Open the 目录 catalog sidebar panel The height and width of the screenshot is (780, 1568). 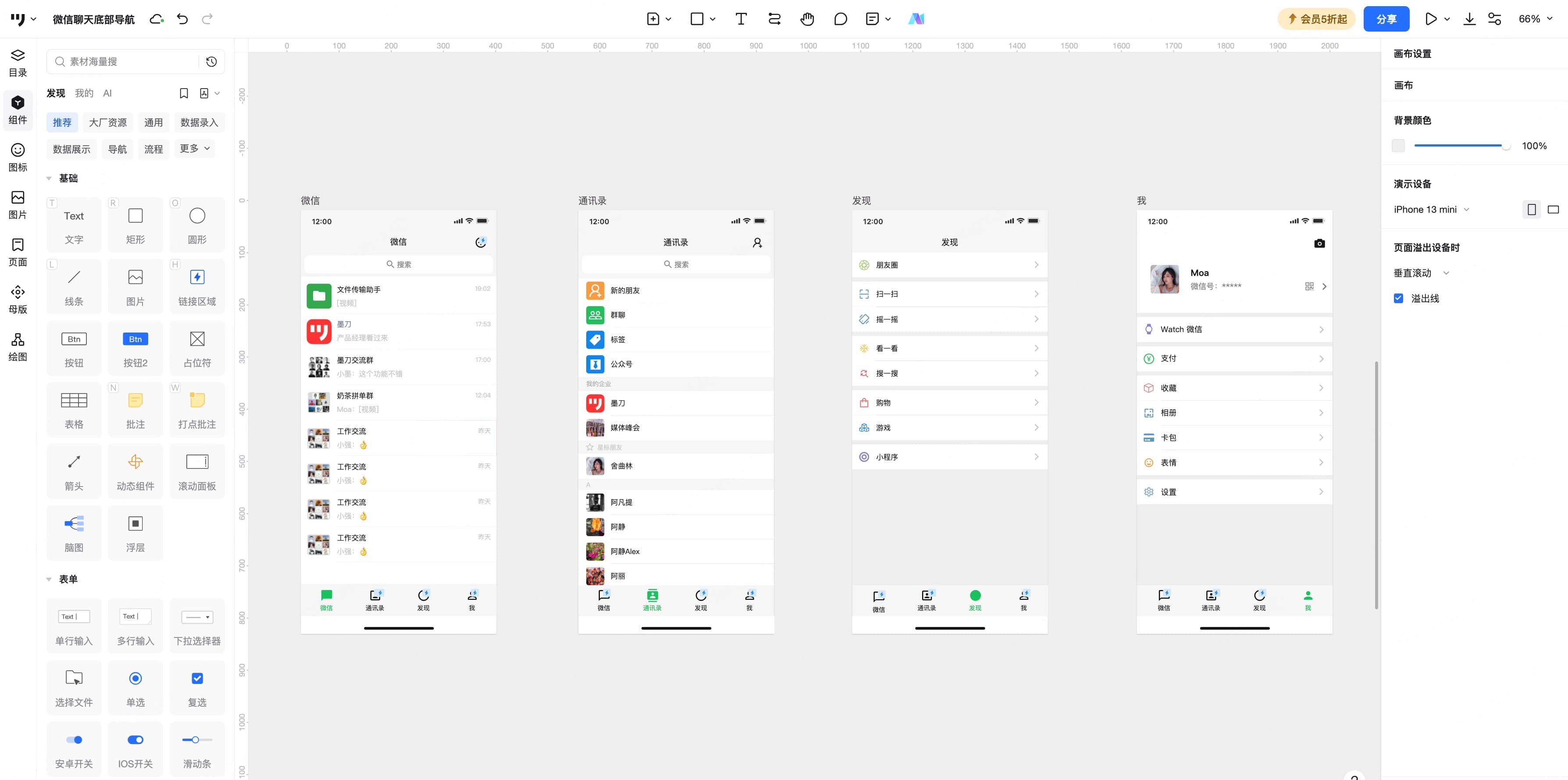(18, 63)
